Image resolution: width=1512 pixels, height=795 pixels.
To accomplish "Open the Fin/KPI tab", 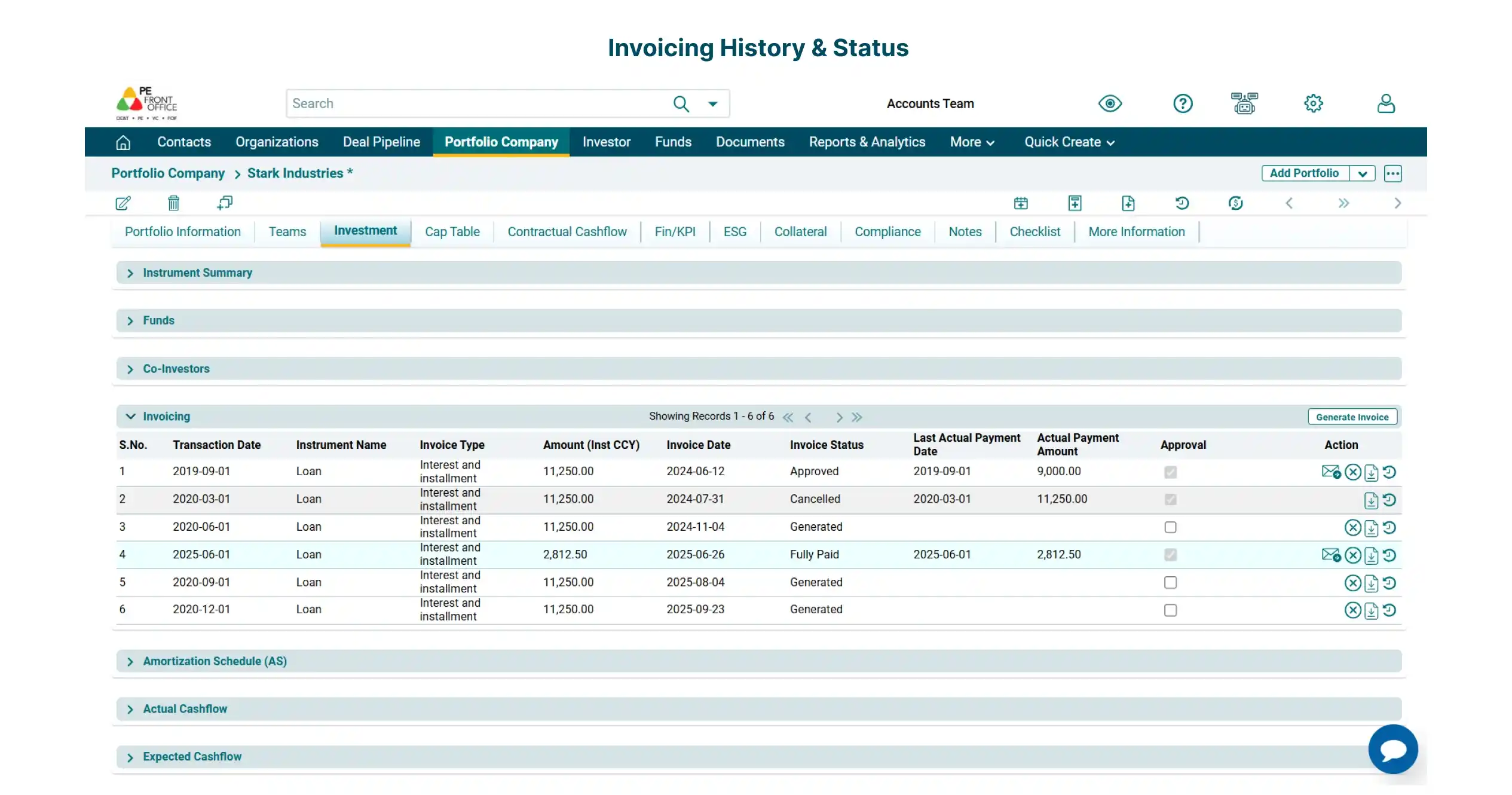I will coord(675,232).
